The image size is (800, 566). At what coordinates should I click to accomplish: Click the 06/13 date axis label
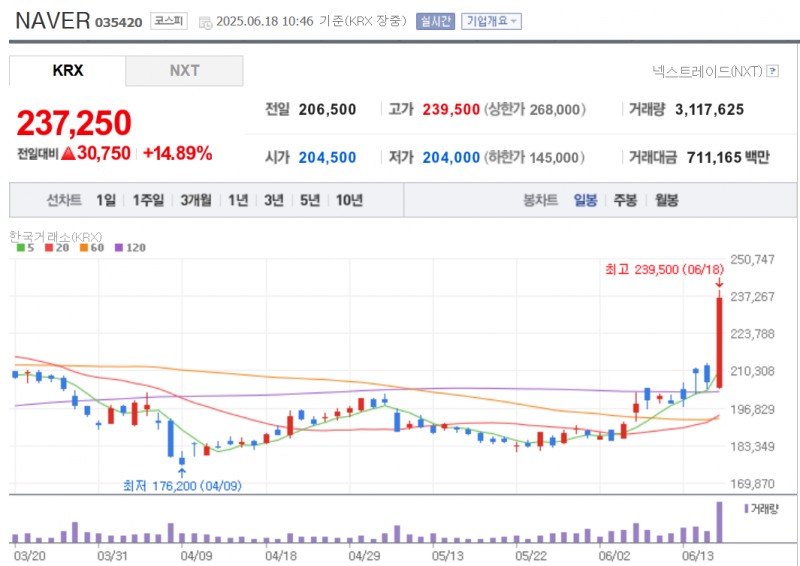click(697, 556)
